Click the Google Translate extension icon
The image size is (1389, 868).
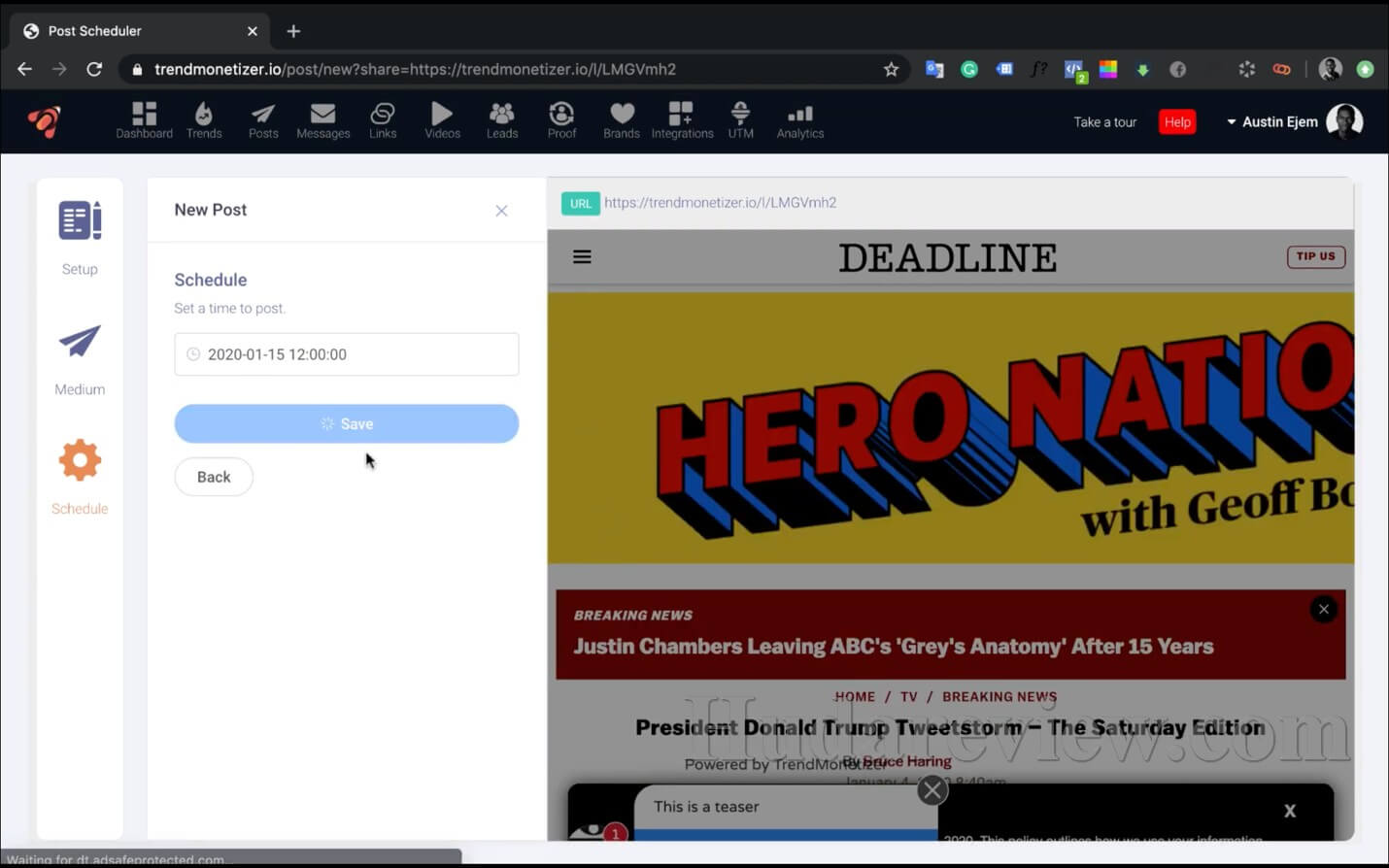934,69
